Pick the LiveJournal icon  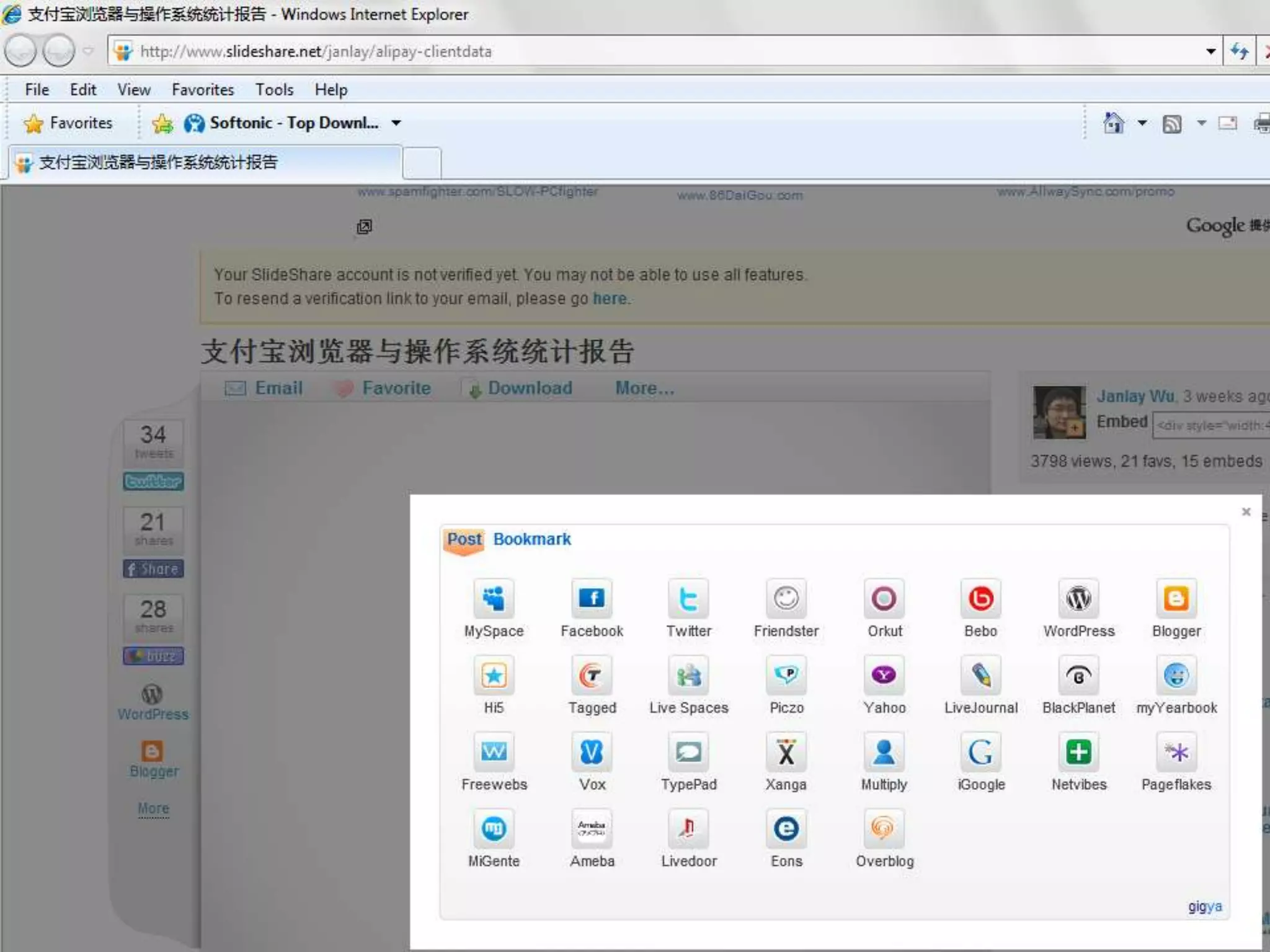click(x=980, y=676)
